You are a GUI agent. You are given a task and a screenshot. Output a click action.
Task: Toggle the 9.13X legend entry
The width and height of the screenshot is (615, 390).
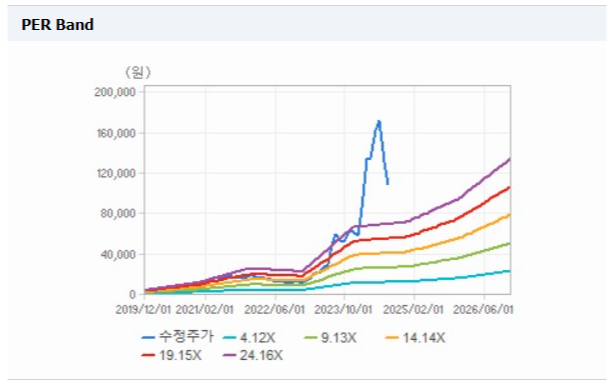331,338
